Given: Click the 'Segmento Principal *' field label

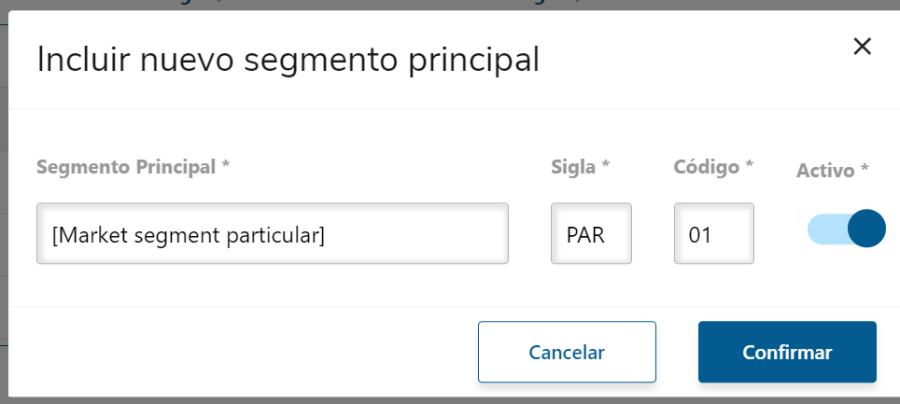Looking at the screenshot, I should point(133,167).
